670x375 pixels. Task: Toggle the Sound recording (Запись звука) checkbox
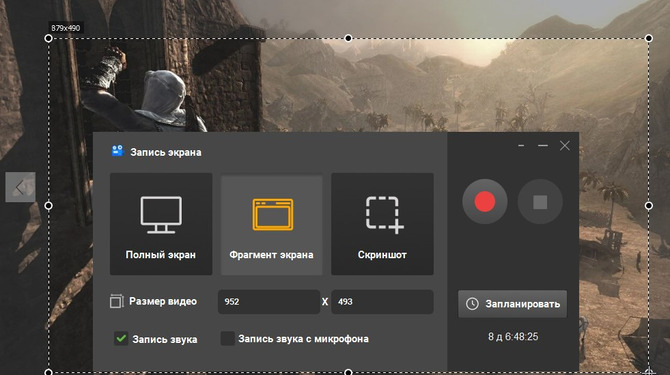click(x=121, y=338)
